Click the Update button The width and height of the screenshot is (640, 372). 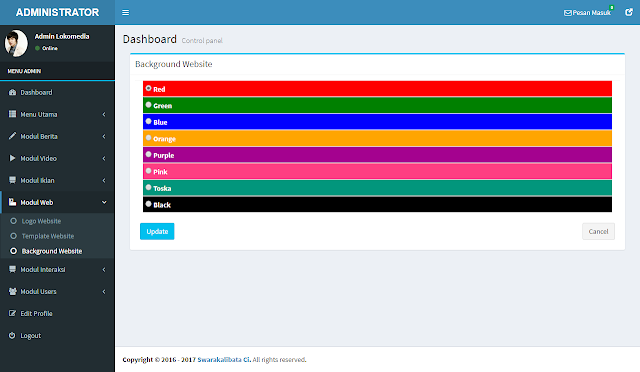tap(157, 232)
